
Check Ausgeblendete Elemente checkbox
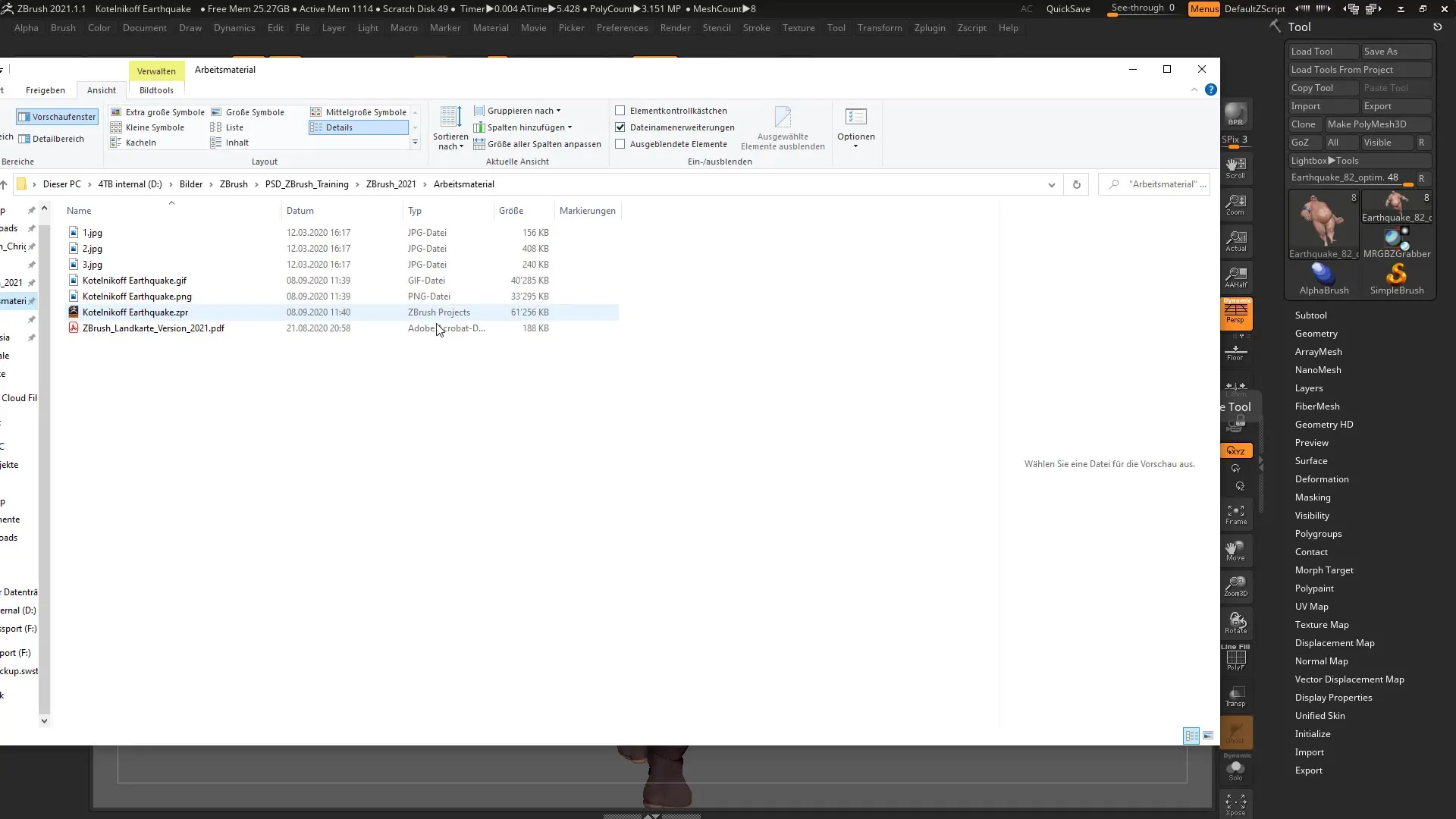[620, 144]
